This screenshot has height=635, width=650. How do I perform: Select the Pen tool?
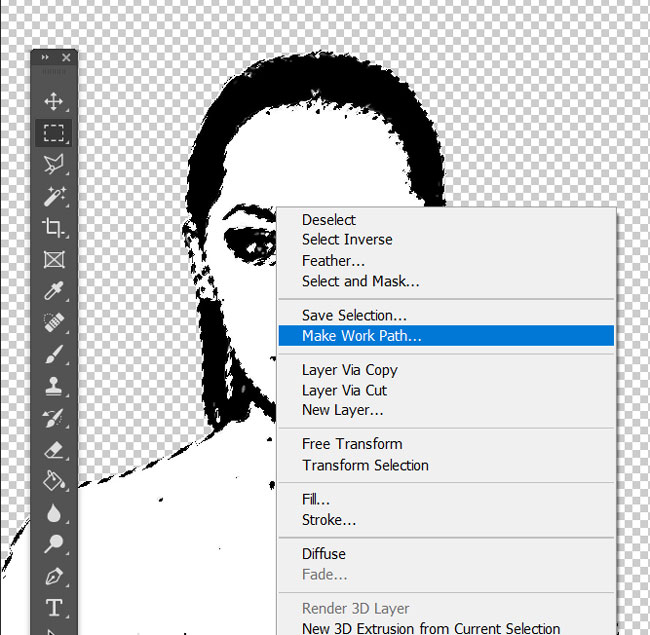[53, 576]
